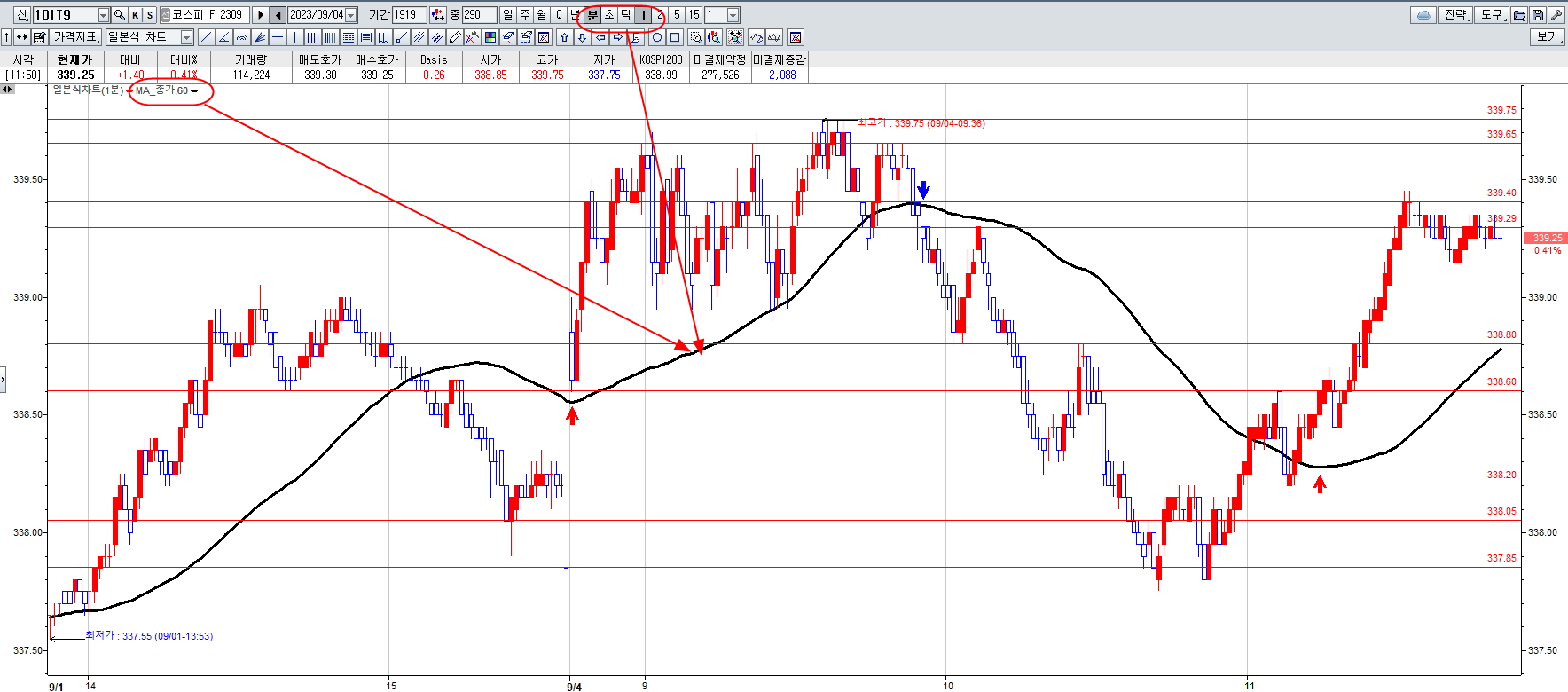Click the 보기 view button
The width and height of the screenshot is (1568, 692).
pos(1548,37)
